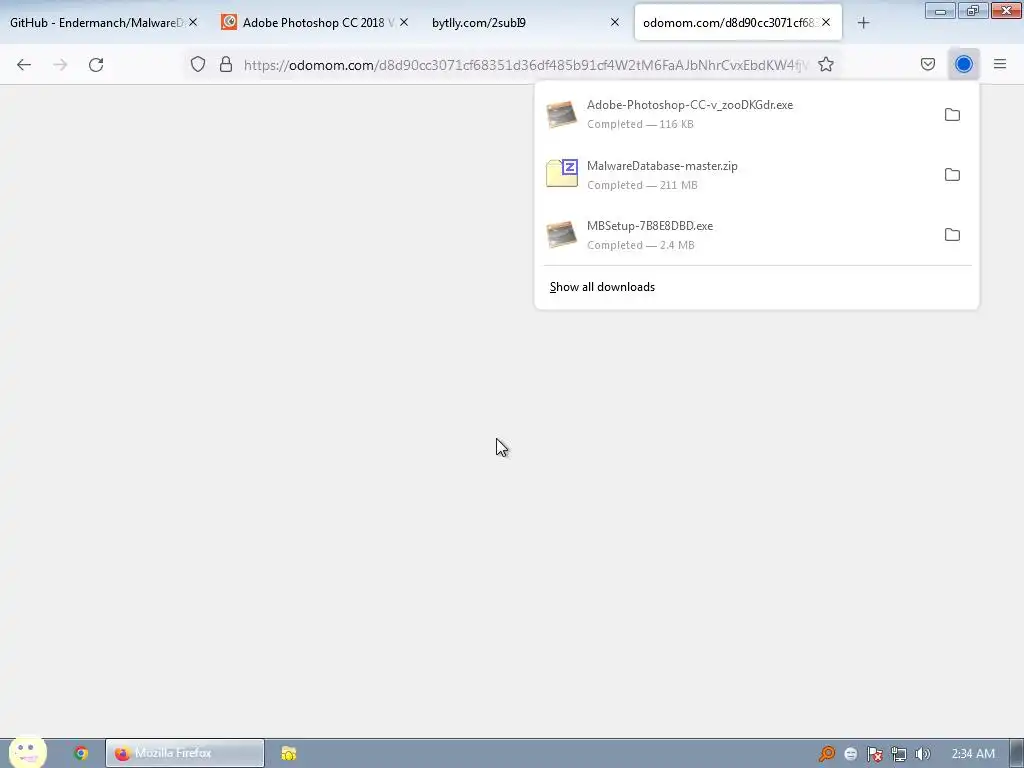Screen dimensions: 1024x768
Task: Show MBSetup-7B8E8DBD.exe in folder
Action: (952, 234)
